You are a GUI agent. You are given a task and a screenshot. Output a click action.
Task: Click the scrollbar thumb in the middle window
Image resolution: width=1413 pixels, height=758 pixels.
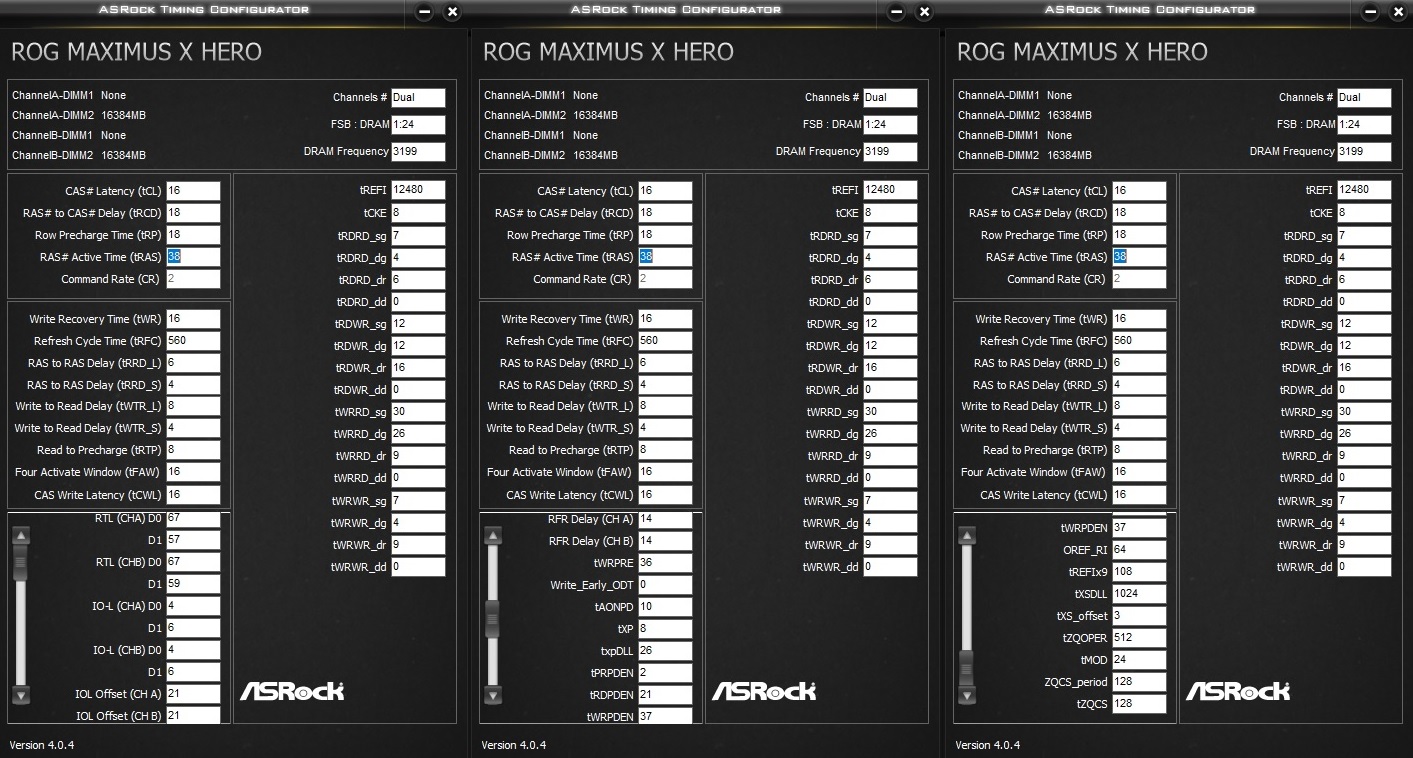492,619
